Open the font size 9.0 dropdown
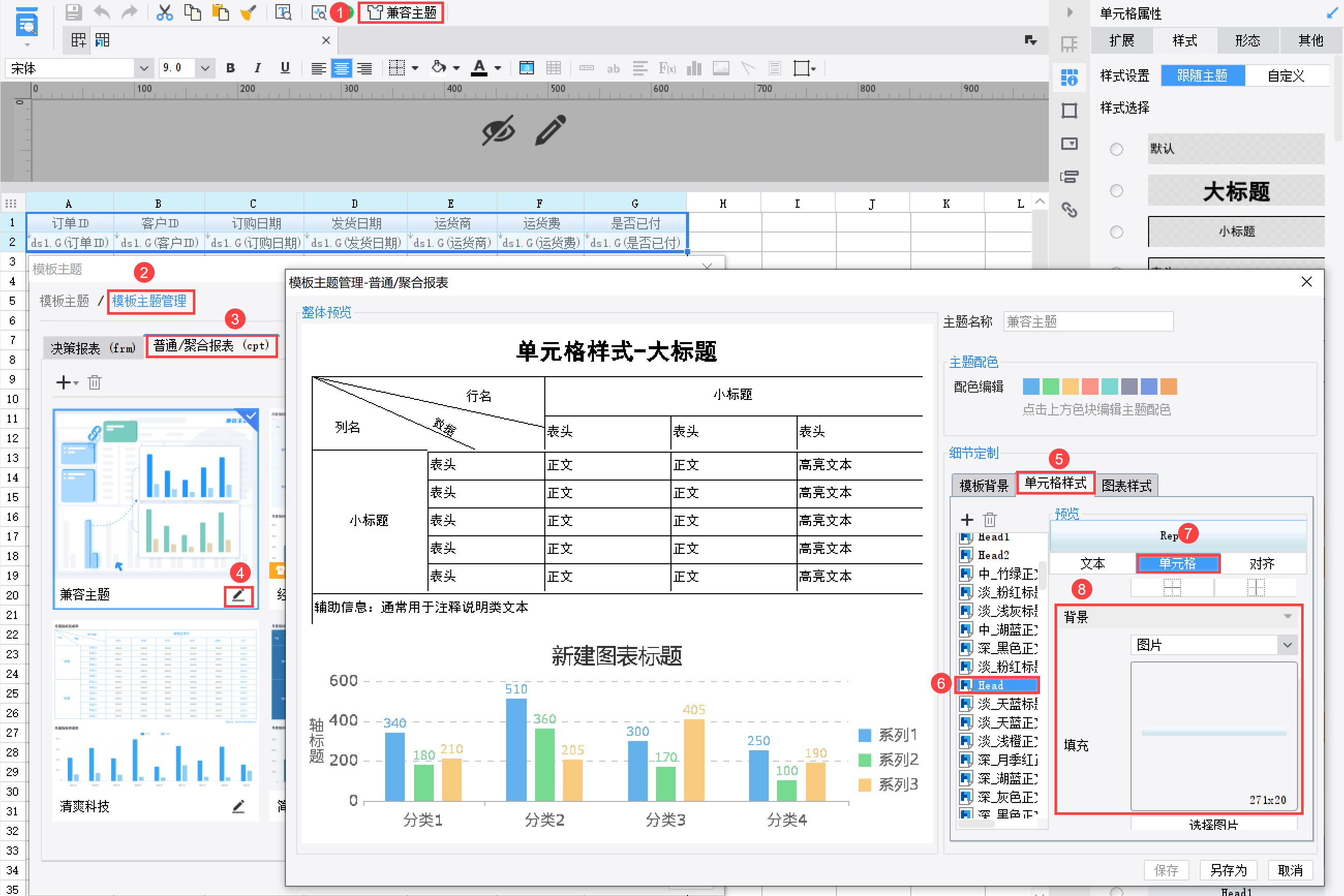1344x896 pixels. tap(205, 69)
